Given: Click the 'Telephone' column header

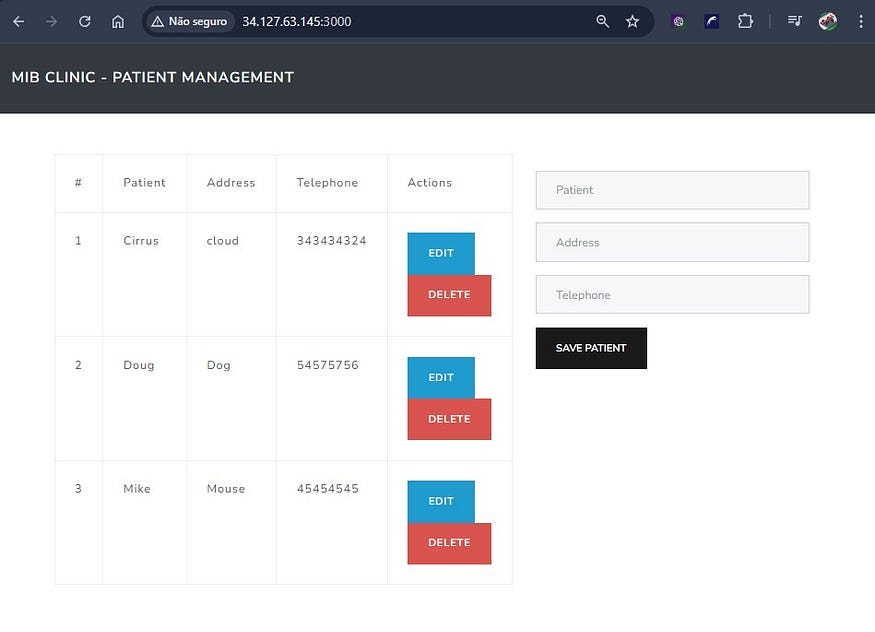Looking at the screenshot, I should coord(327,182).
